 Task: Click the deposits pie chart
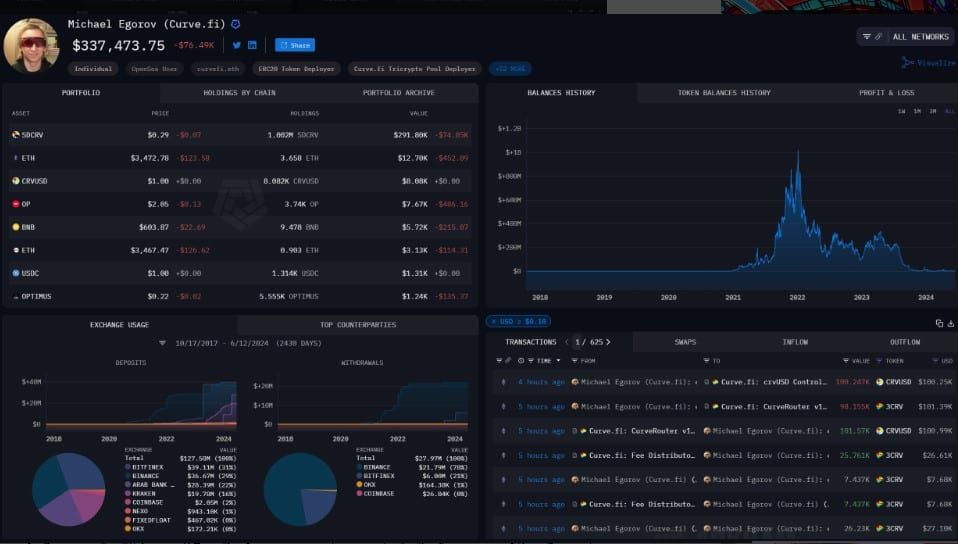pyautogui.click(x=68, y=490)
